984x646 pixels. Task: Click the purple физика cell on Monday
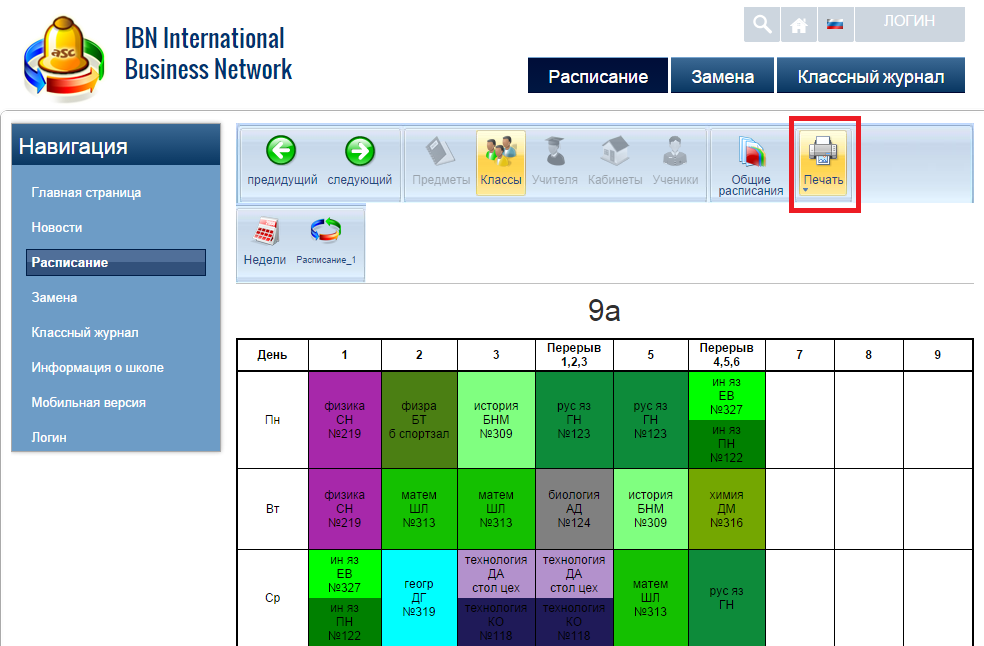pos(345,420)
